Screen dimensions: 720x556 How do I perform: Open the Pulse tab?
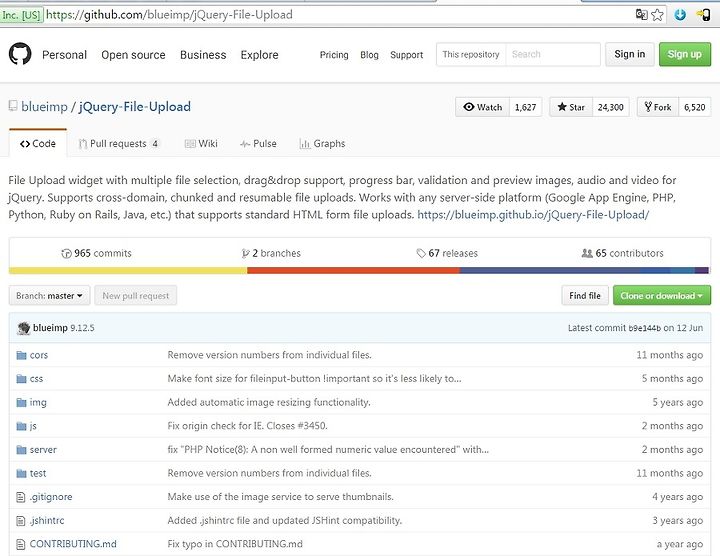point(258,144)
